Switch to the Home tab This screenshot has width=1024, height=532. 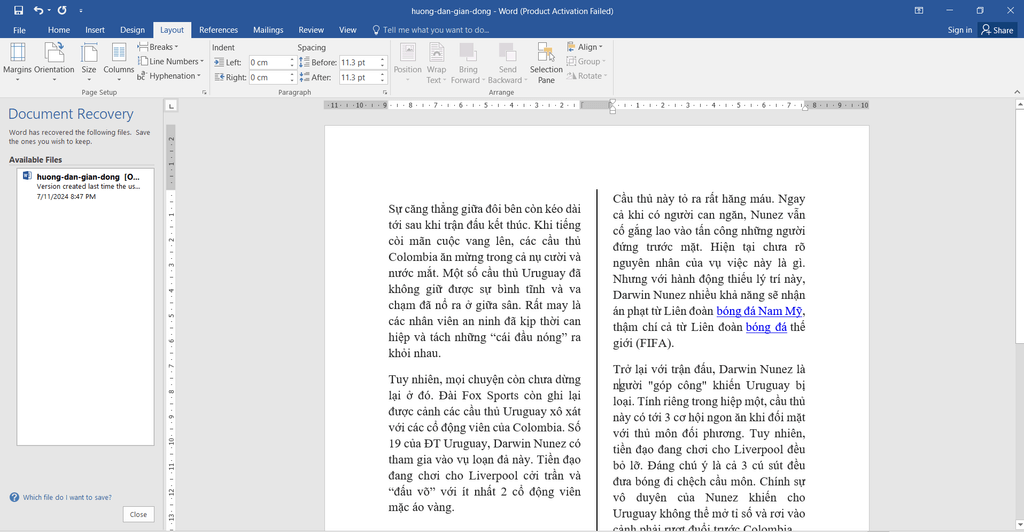coord(59,30)
